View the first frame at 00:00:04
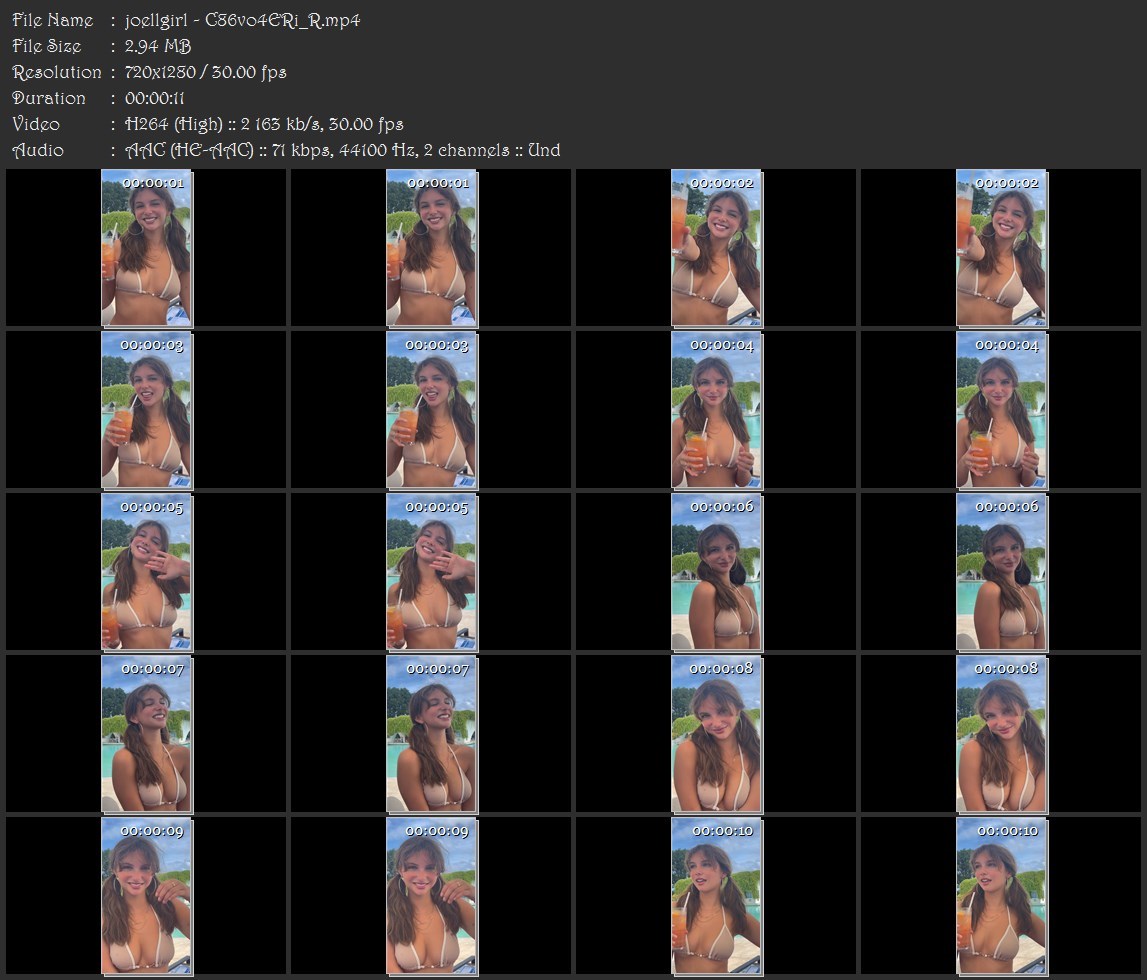 pos(717,410)
